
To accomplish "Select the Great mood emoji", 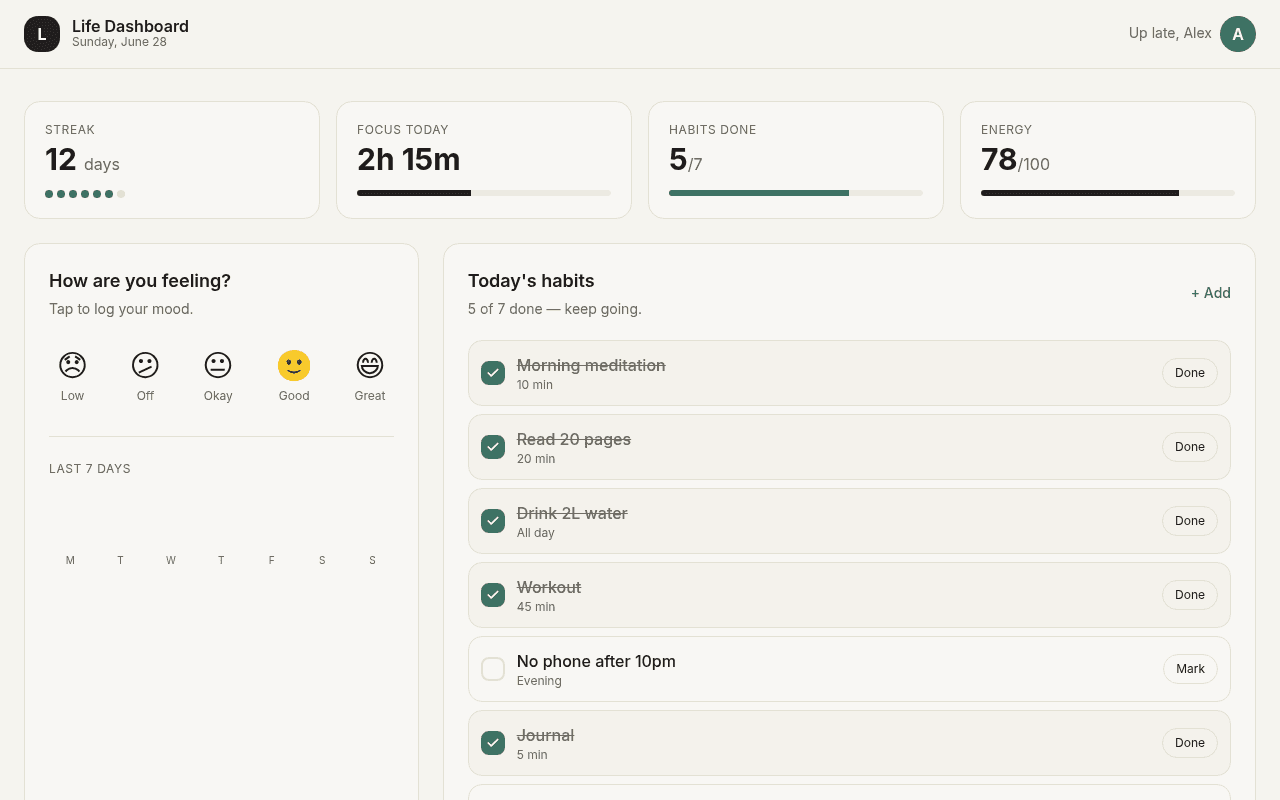I will point(370,365).
